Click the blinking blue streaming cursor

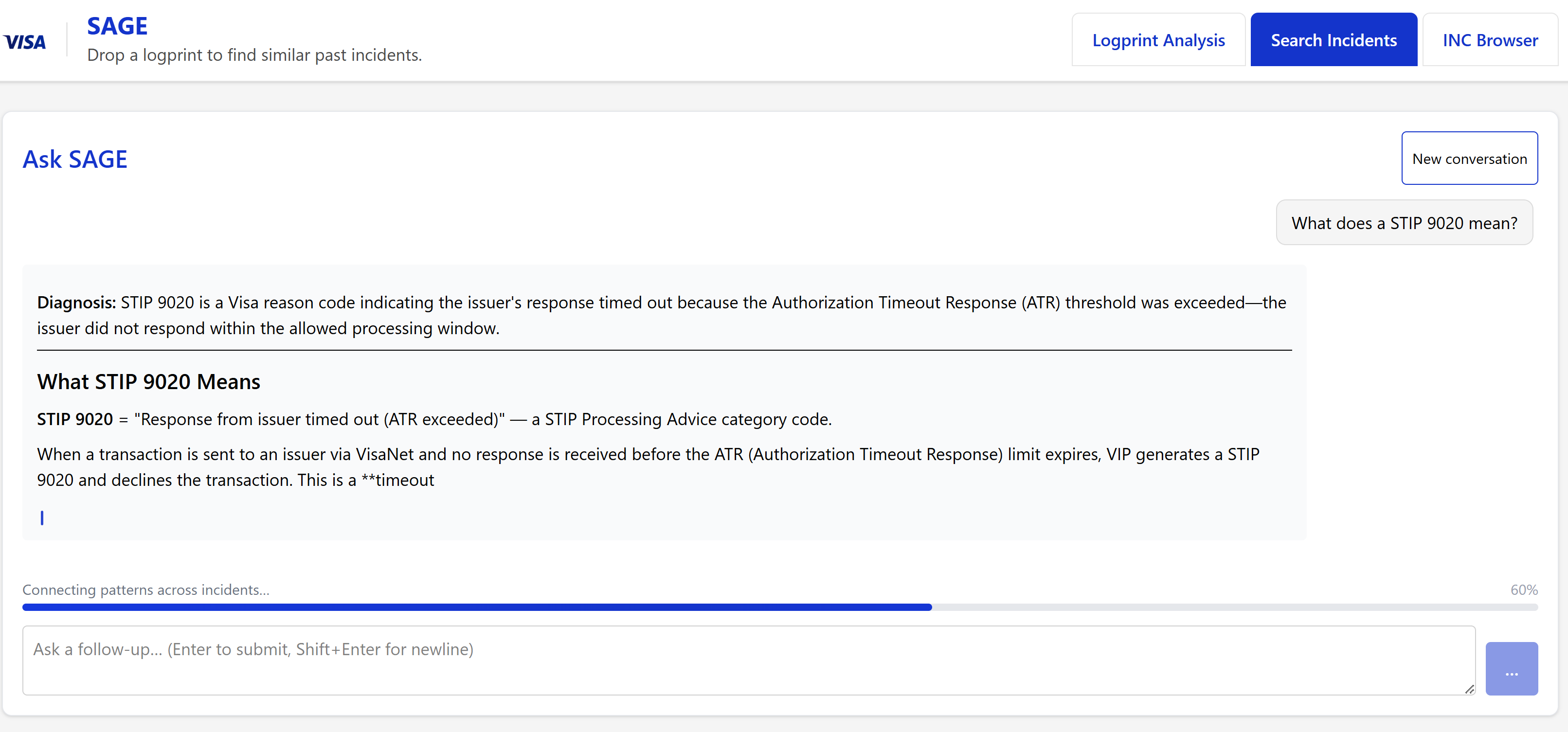(x=42, y=518)
